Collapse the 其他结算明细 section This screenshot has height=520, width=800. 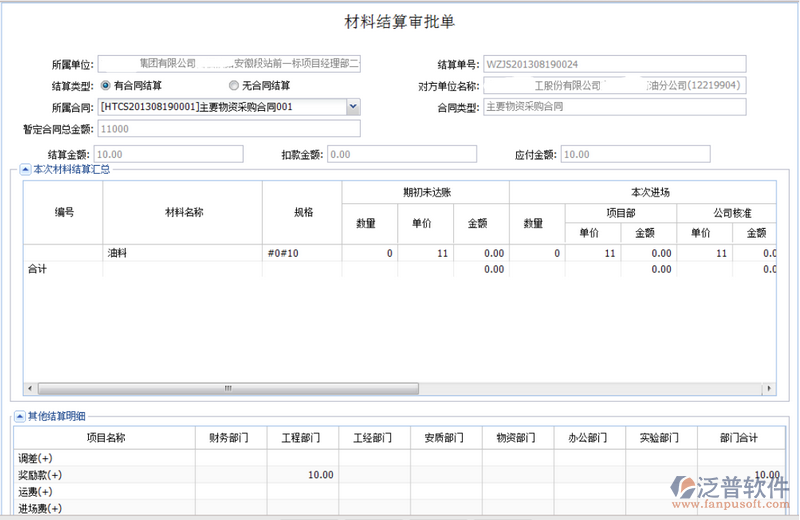pyautogui.click(x=21, y=416)
